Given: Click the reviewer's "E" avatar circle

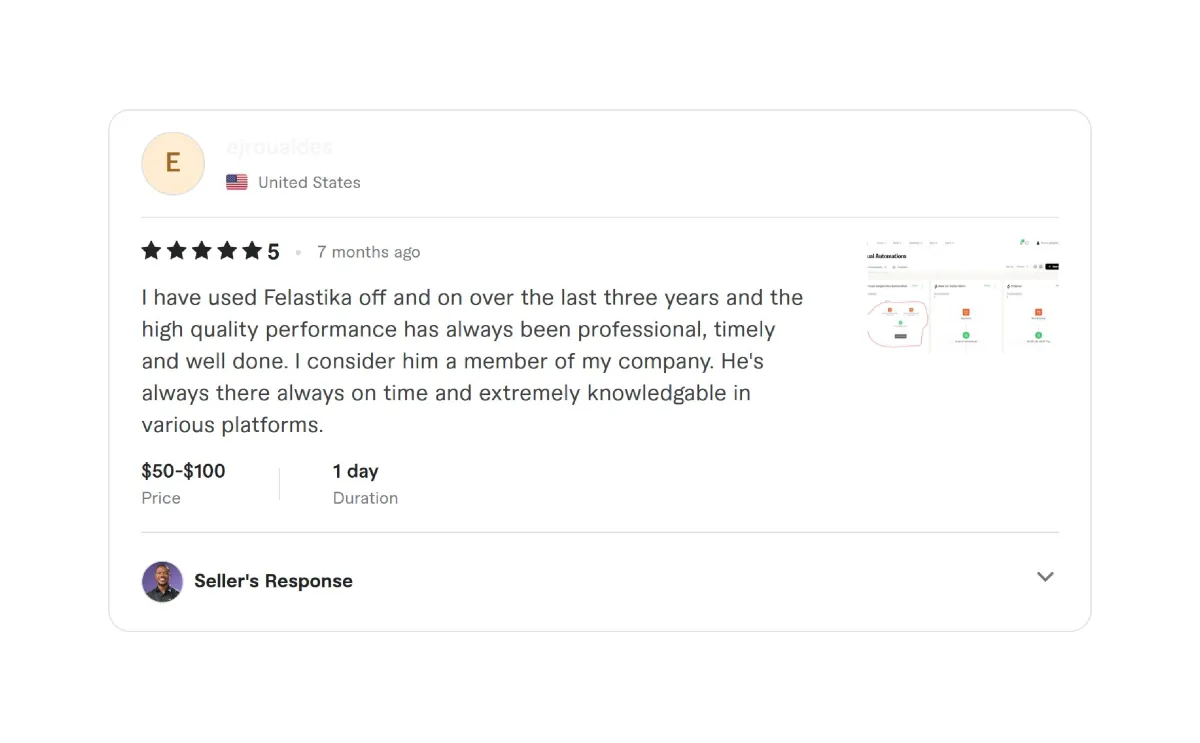Looking at the screenshot, I should tap(173, 163).
